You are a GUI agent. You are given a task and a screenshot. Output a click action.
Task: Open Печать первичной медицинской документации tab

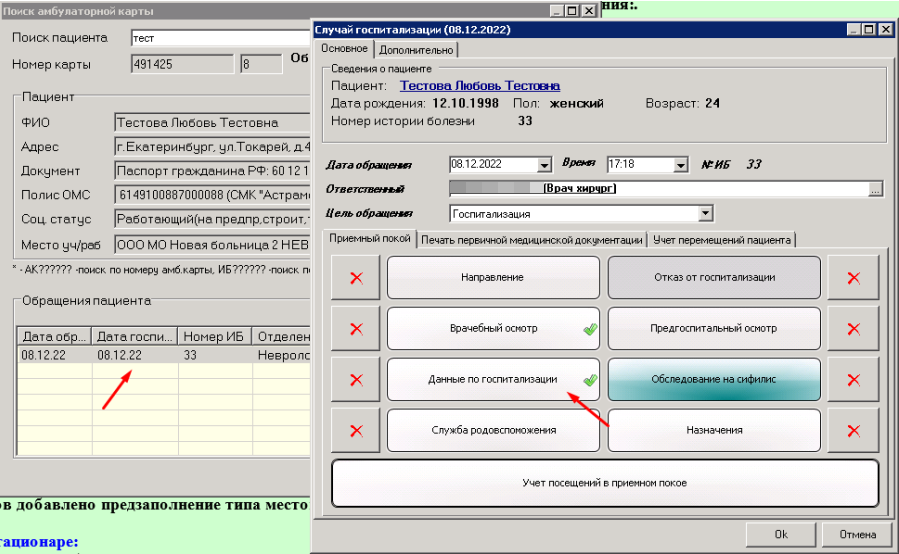(531, 240)
